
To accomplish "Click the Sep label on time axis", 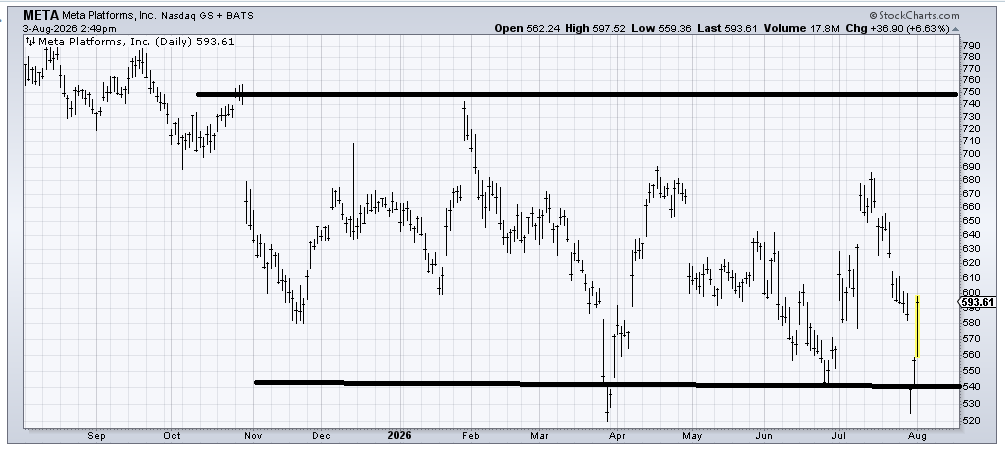I will (x=96, y=436).
